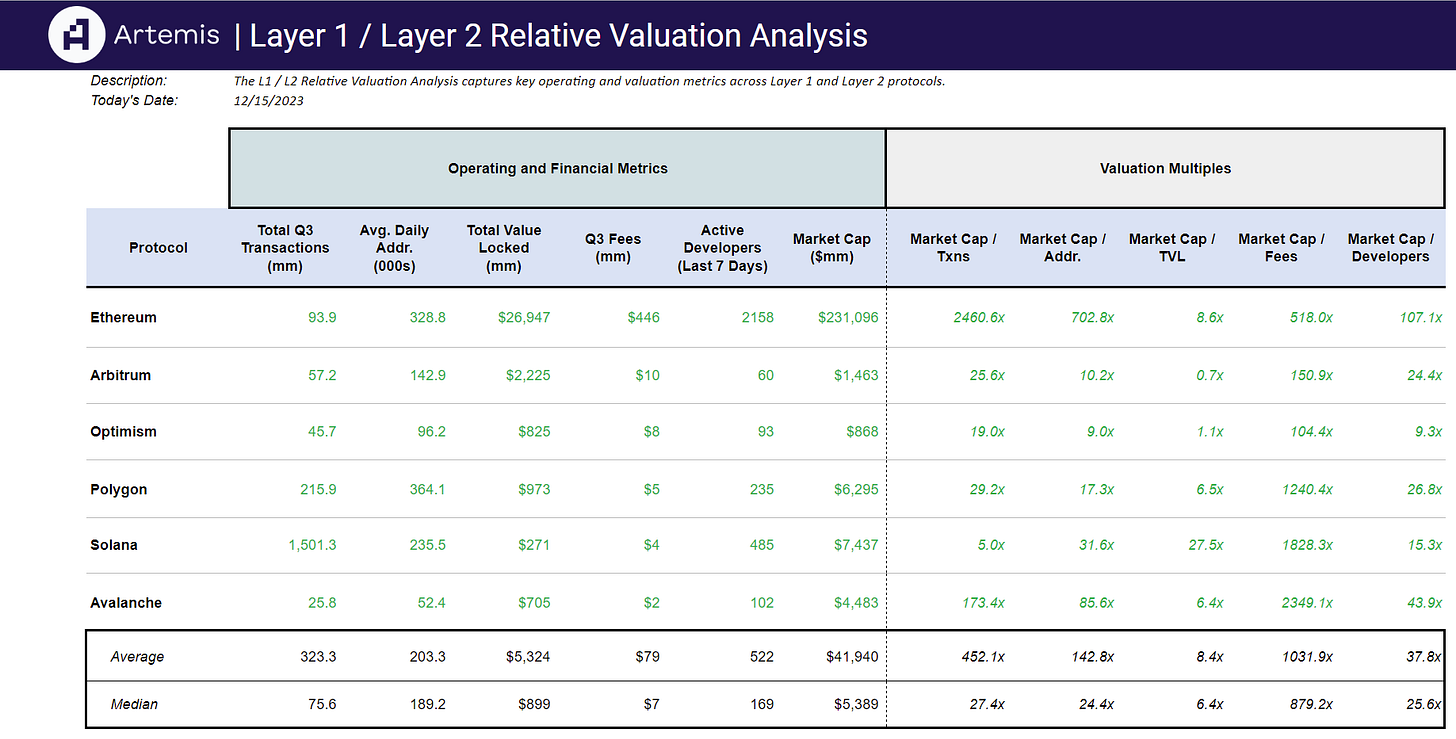Click Solana's 1828.3x fees multiple
This screenshot has width=1456, height=739.
pos(1307,545)
